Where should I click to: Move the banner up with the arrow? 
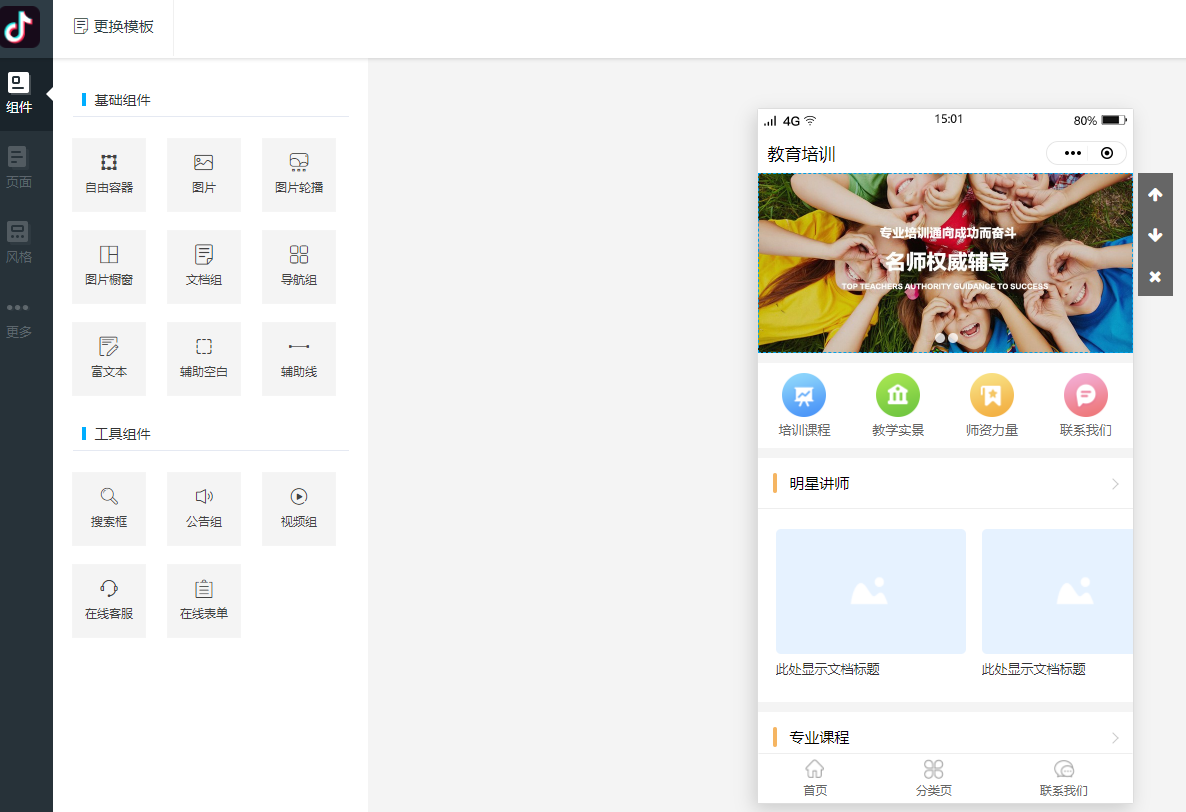point(1155,194)
